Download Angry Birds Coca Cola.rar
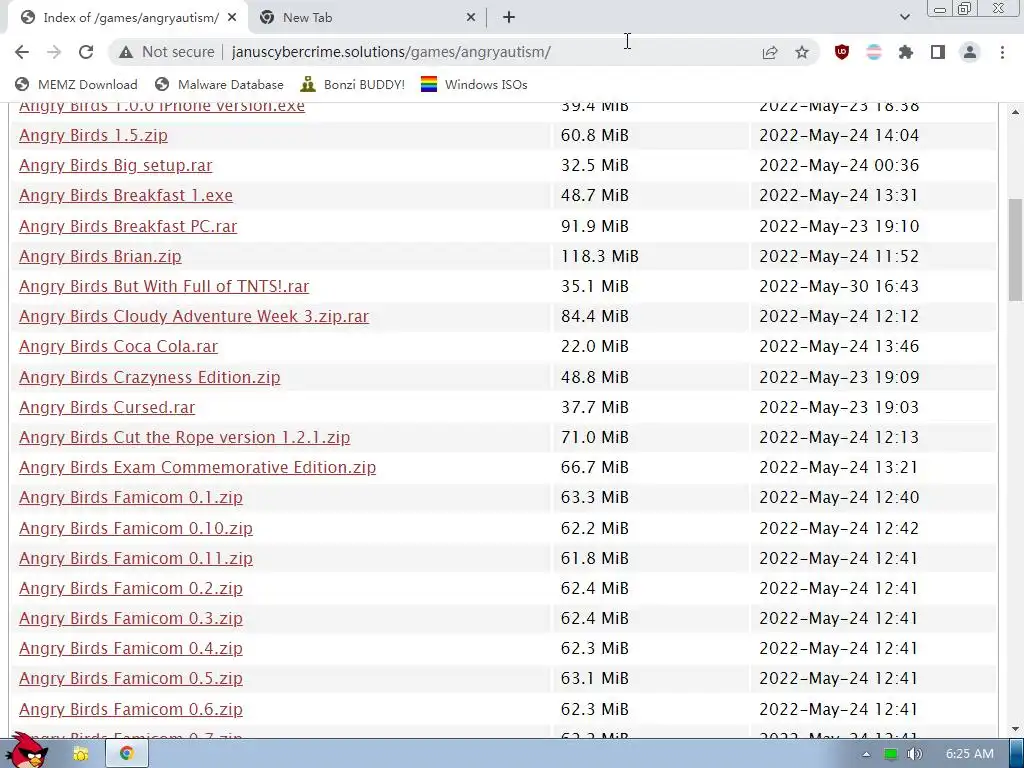1024x768 pixels. click(x=118, y=346)
